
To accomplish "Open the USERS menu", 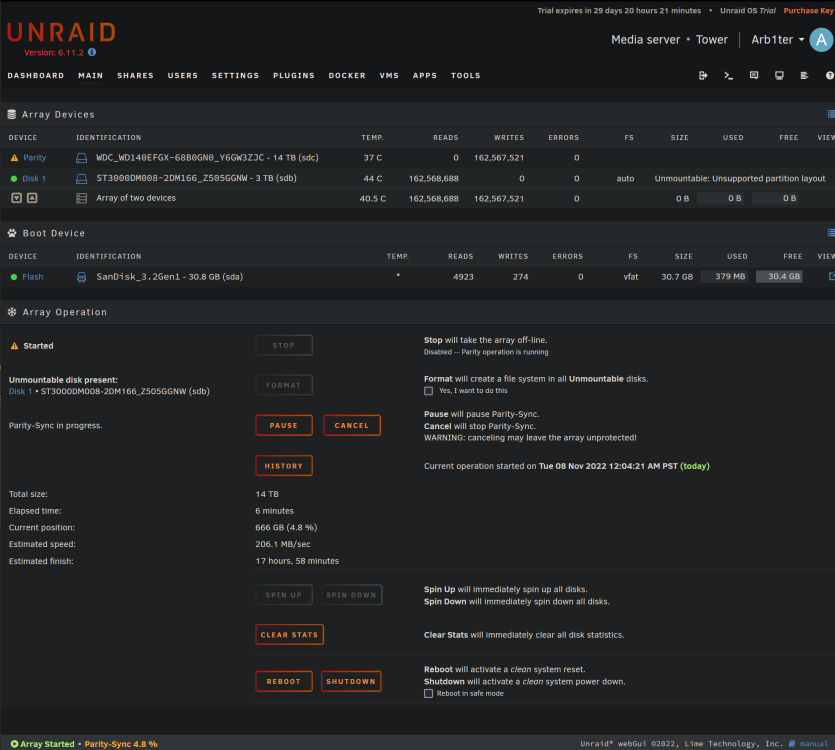I will [x=183, y=76].
